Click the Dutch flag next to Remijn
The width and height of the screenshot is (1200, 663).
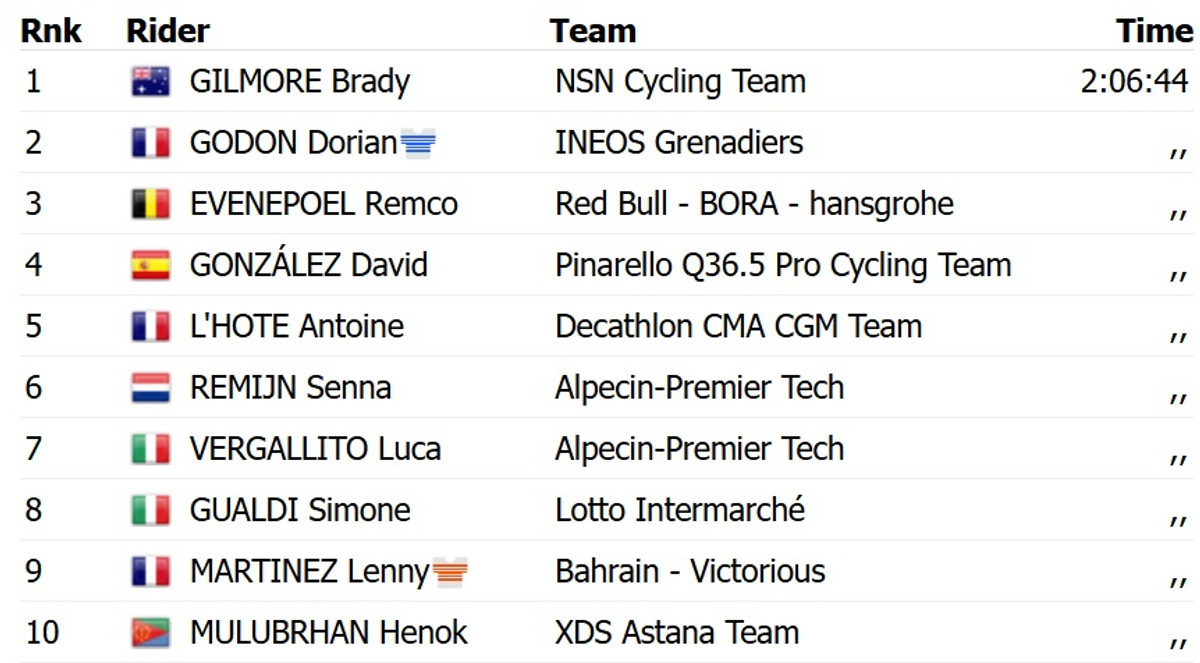click(150, 388)
